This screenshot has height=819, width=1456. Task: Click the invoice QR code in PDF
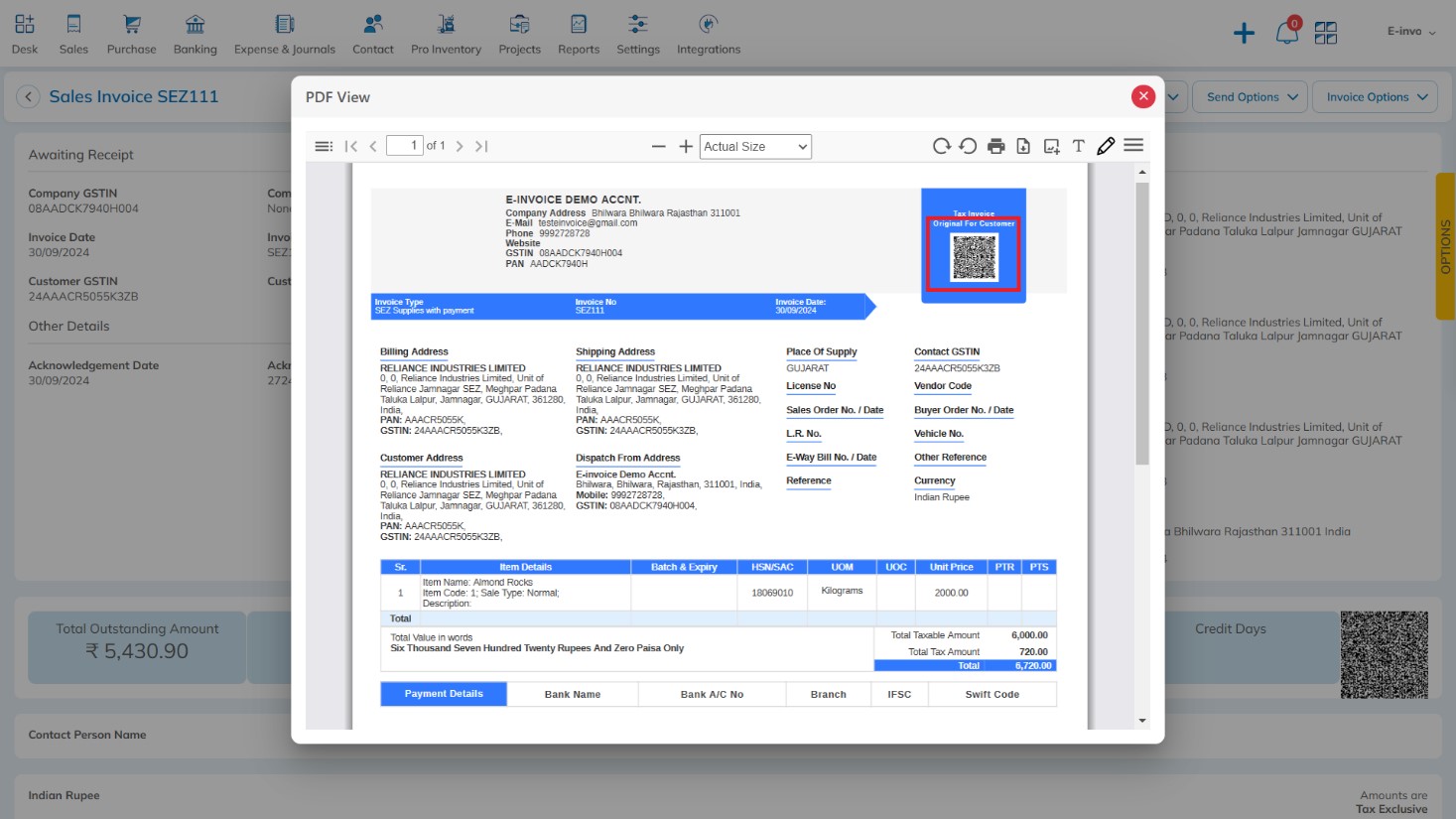click(974, 258)
